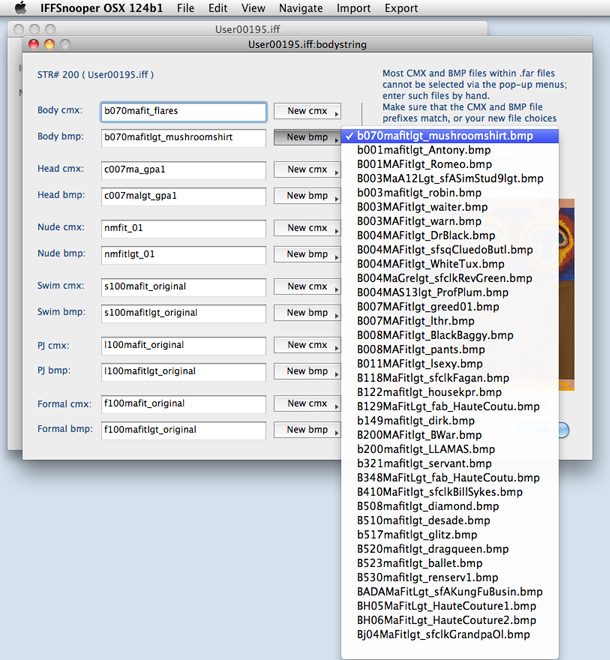Pick B007MAFitlgt_lthr.bmp
The height and width of the screenshot is (660, 610).
450,322
